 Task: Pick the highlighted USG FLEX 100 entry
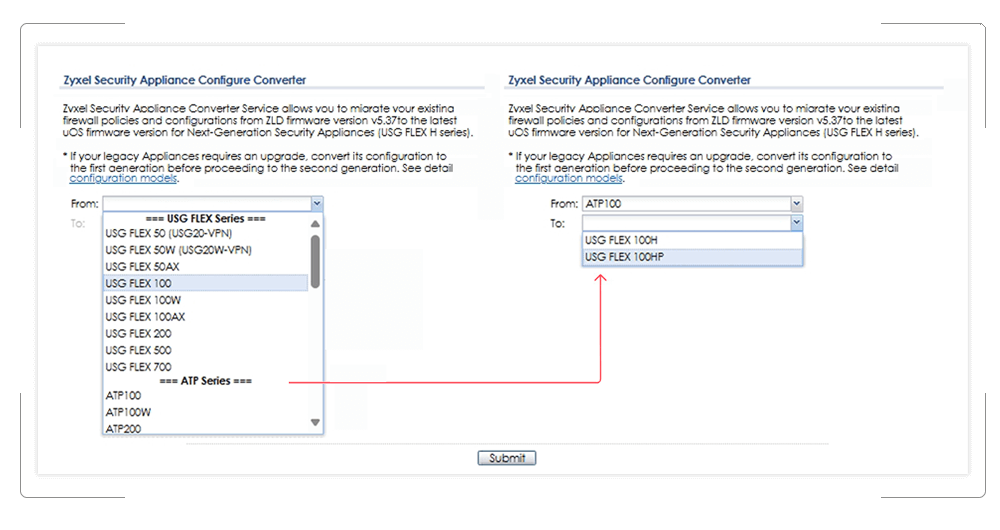[x=205, y=283]
